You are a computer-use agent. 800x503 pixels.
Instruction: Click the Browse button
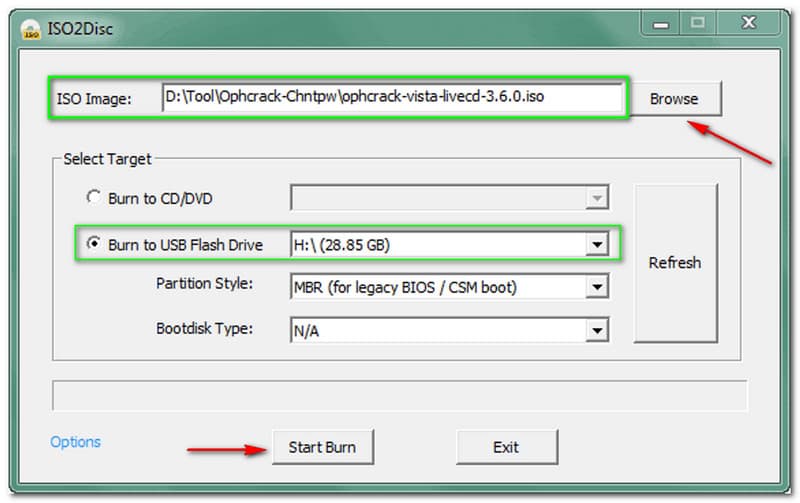tap(675, 98)
